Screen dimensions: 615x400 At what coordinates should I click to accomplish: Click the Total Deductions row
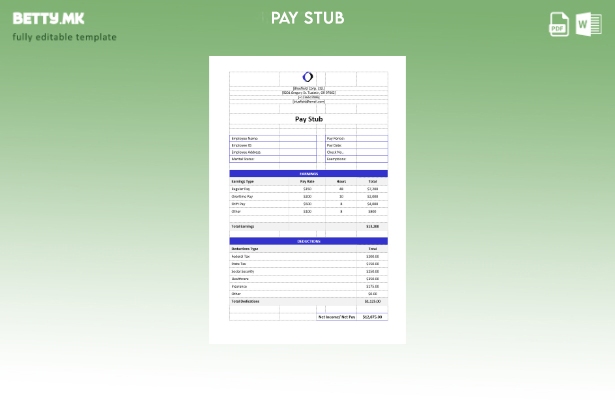click(308, 301)
